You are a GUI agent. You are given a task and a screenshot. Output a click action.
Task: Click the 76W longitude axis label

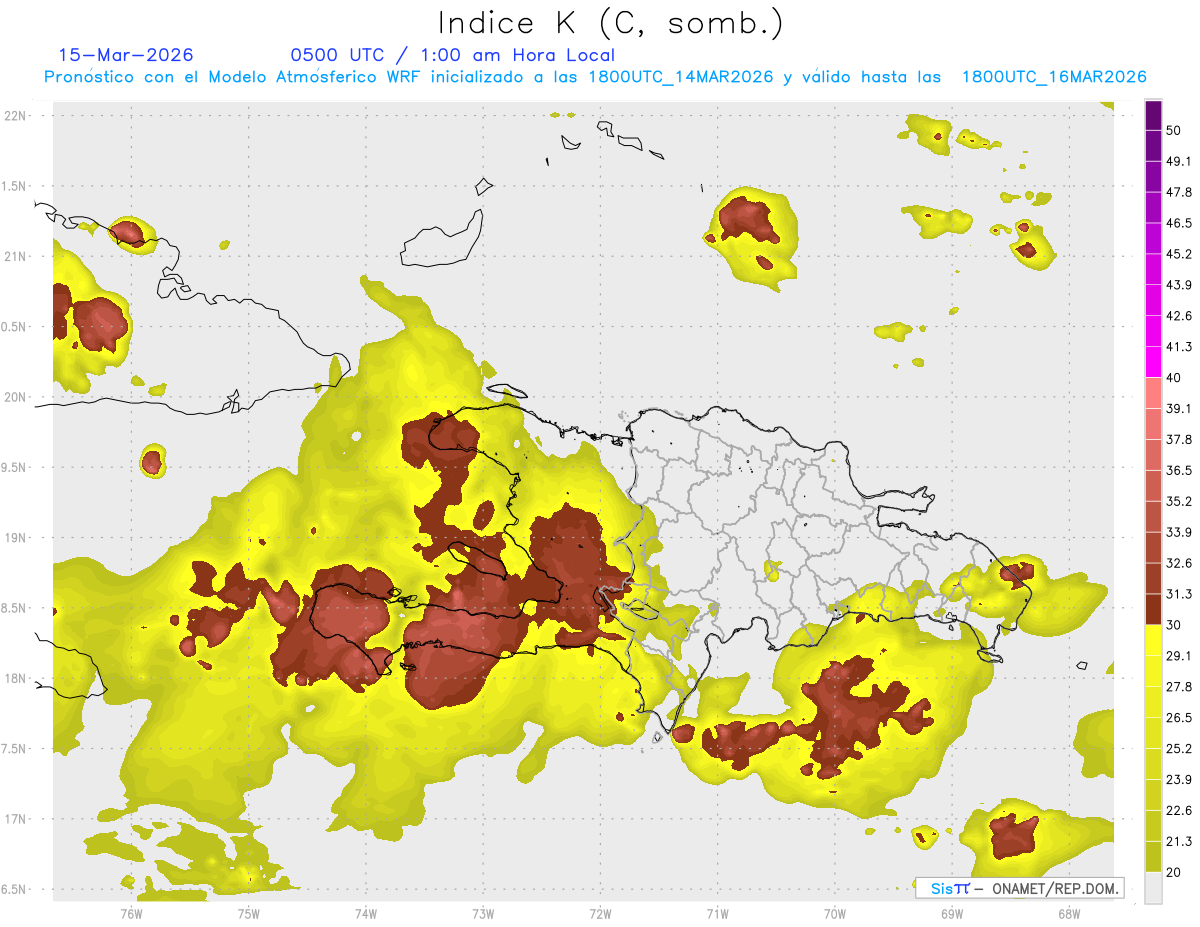pyautogui.click(x=131, y=913)
